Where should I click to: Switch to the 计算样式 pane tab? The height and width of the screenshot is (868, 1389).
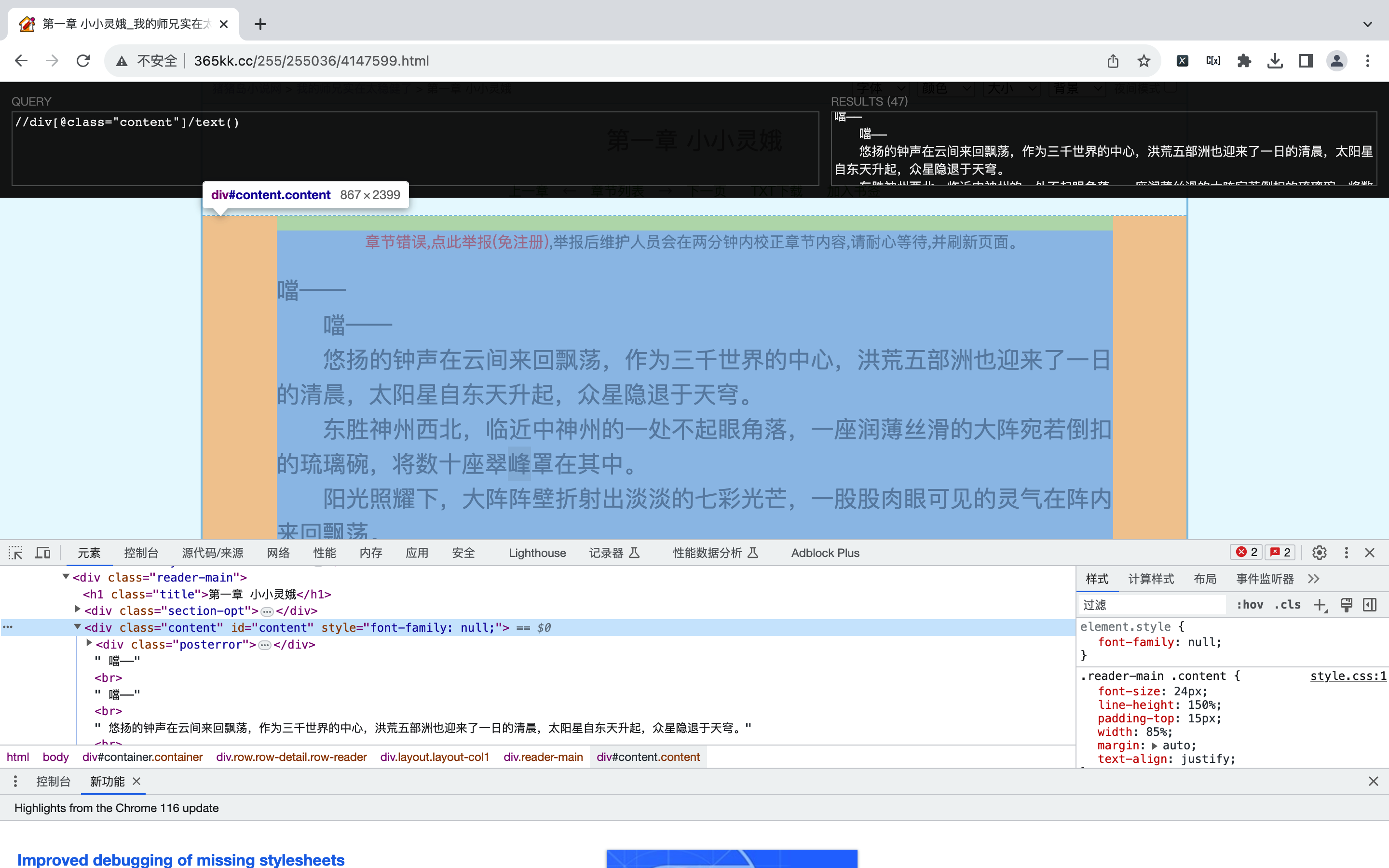pyautogui.click(x=1151, y=579)
